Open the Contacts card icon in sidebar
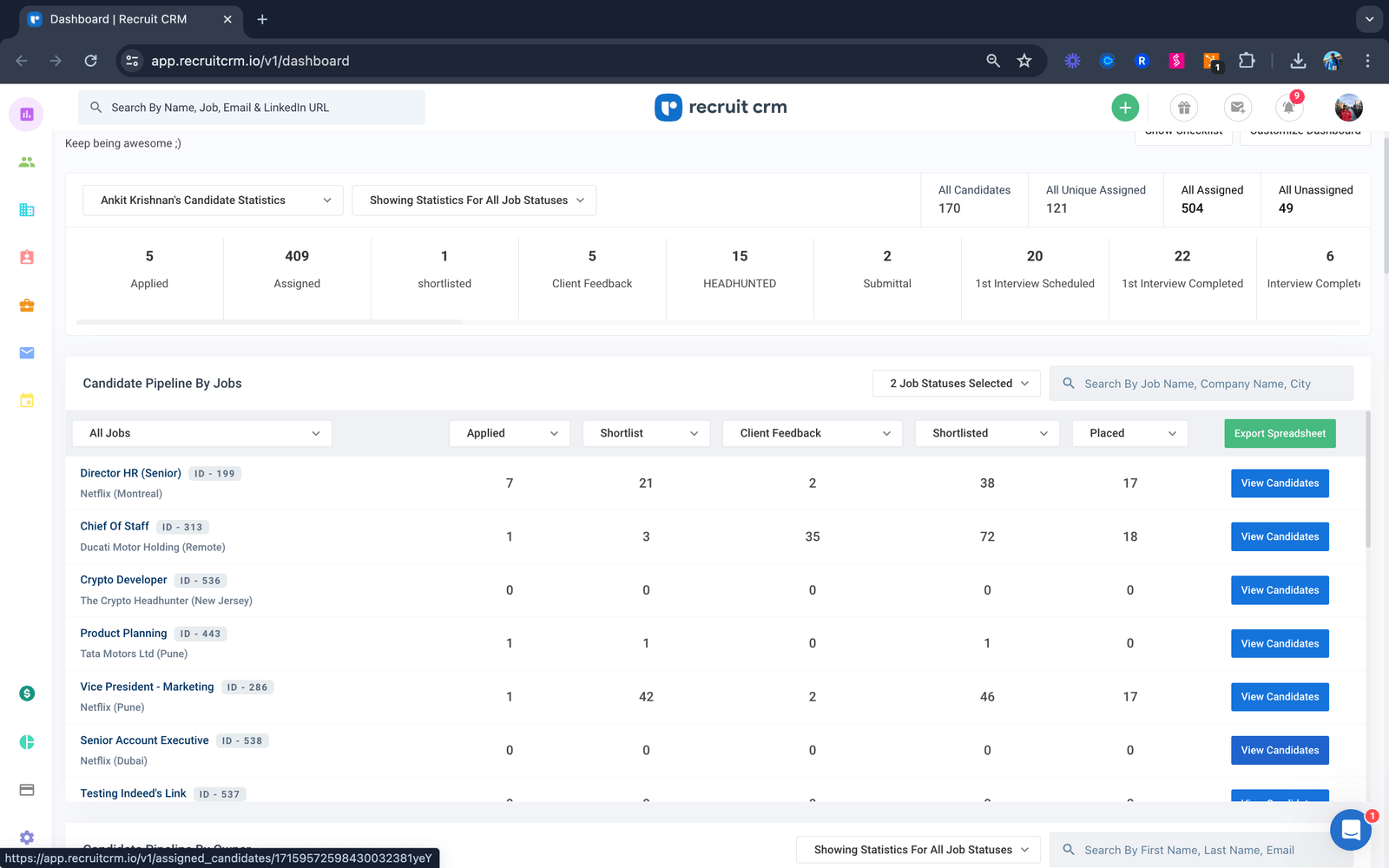The height and width of the screenshot is (868, 1389). point(26,257)
